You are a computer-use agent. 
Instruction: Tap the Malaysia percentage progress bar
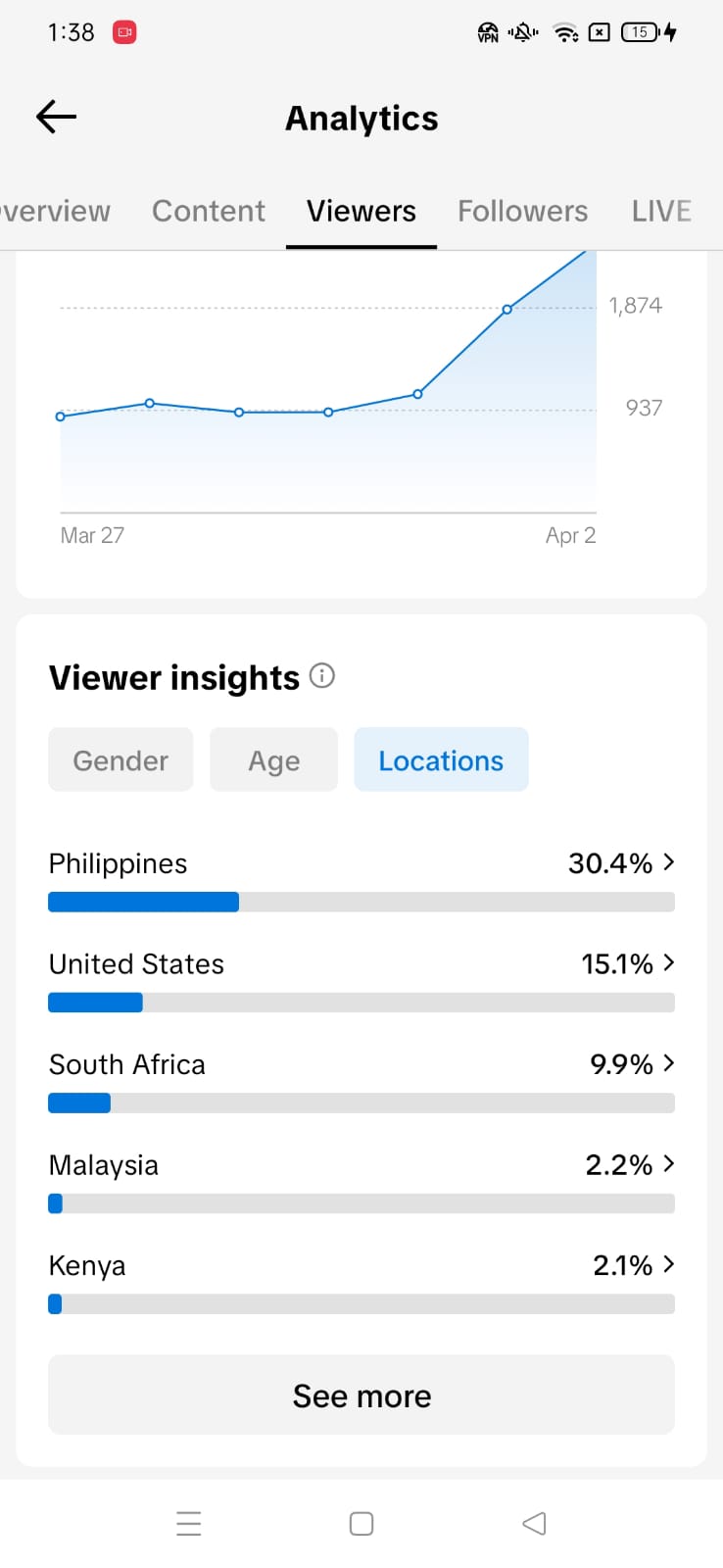pos(361,1203)
